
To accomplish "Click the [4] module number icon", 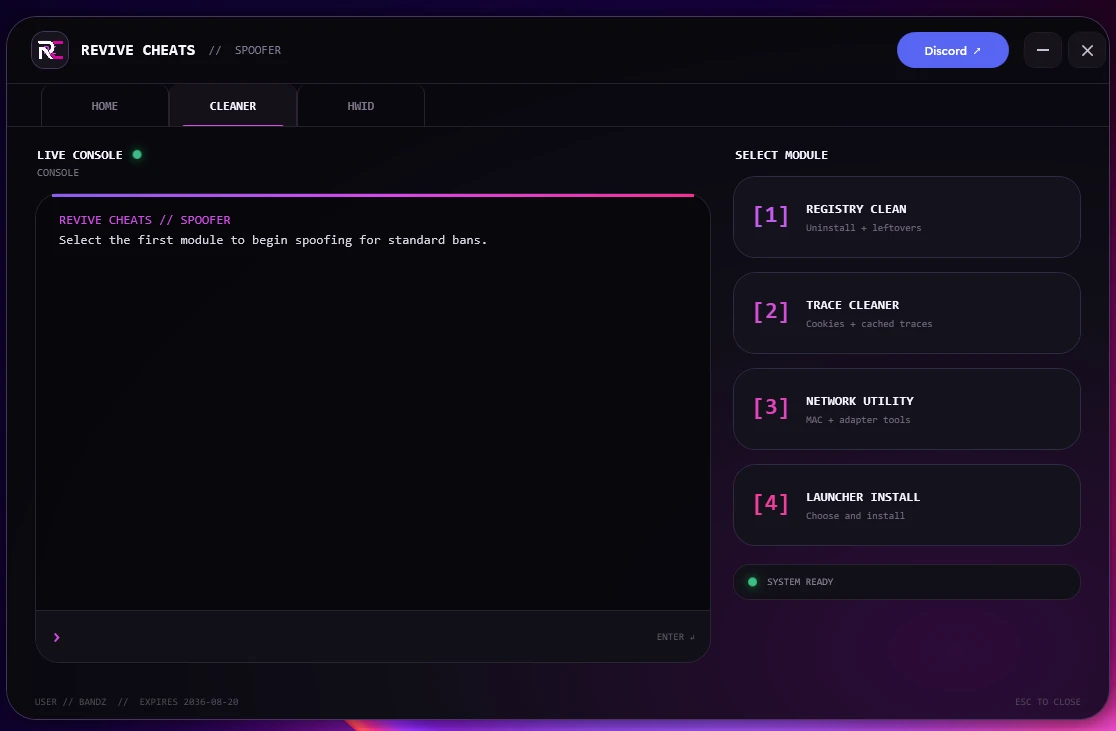I will pyautogui.click(x=771, y=504).
